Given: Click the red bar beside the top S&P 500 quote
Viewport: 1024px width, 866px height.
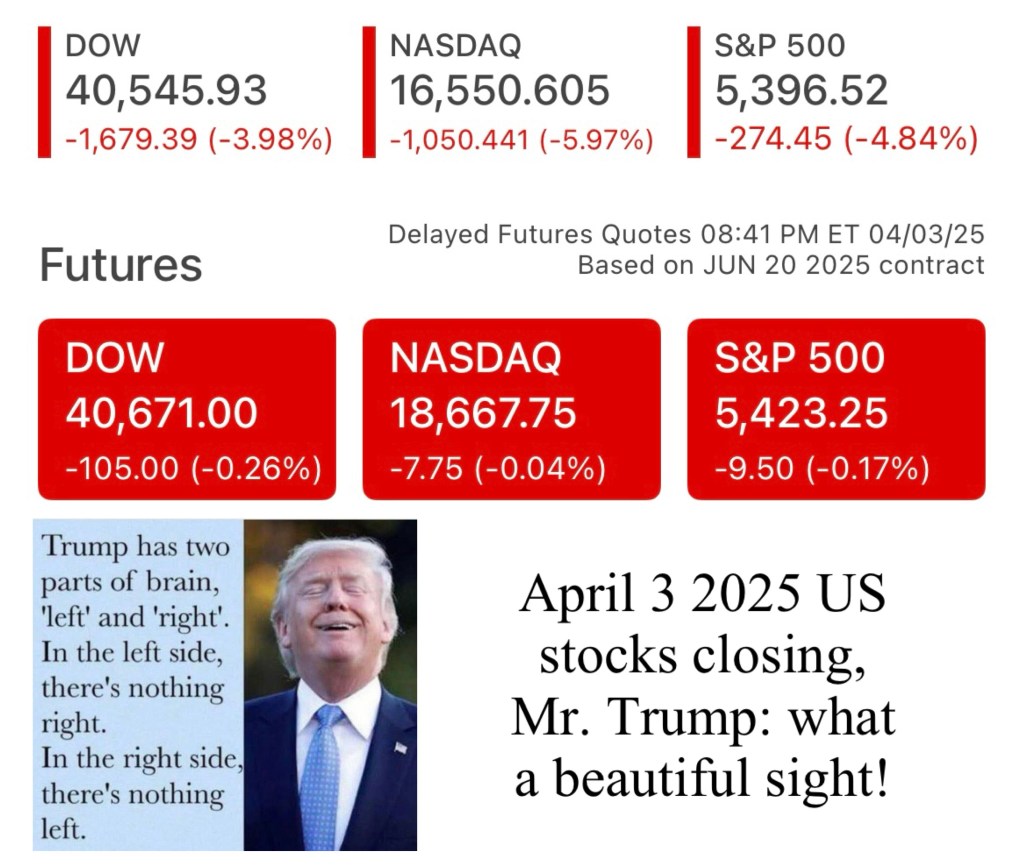Looking at the screenshot, I should point(694,92).
